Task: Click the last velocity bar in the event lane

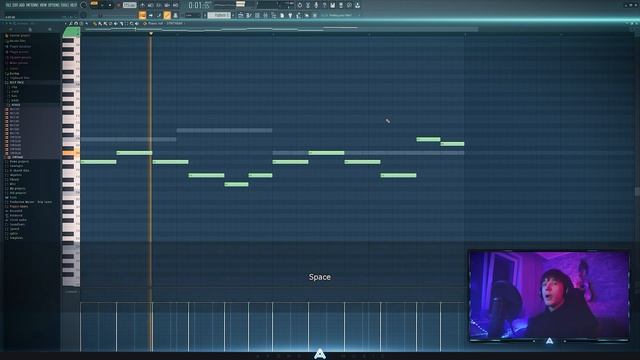Action: click(x=441, y=327)
